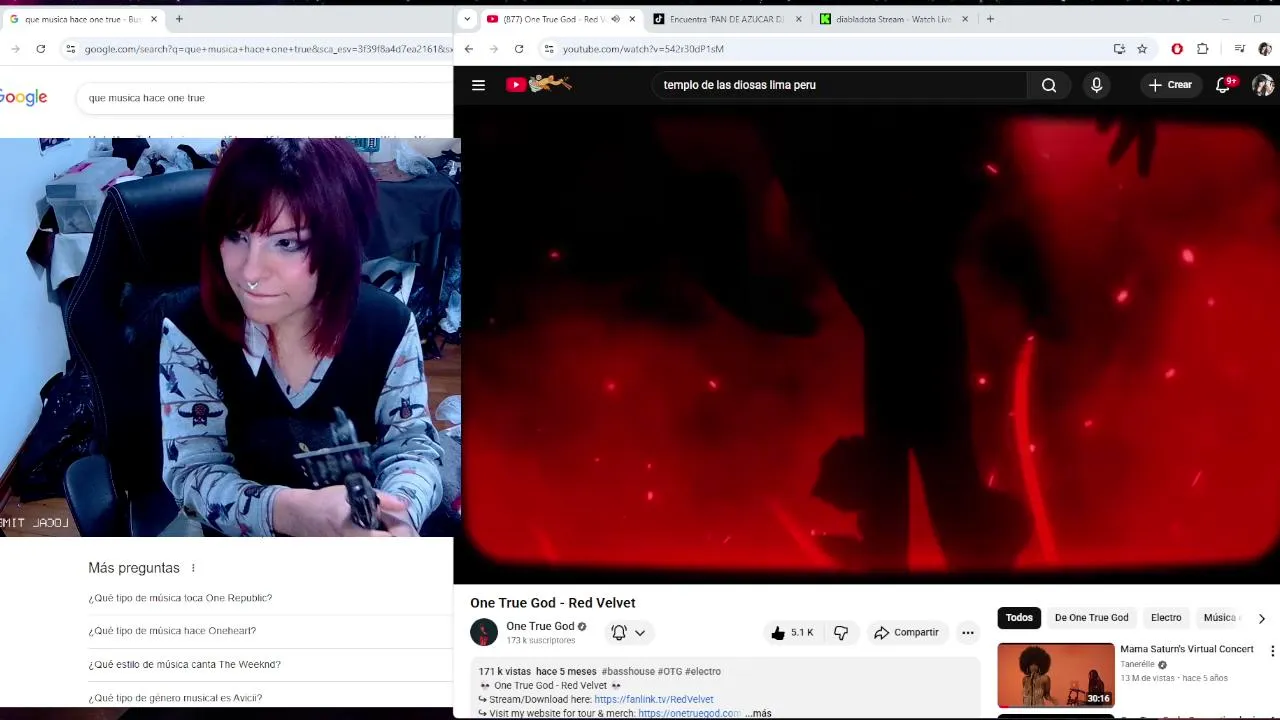Open options menu for Mama Saturn's video
Image resolution: width=1280 pixels, height=720 pixels.
(x=1272, y=651)
